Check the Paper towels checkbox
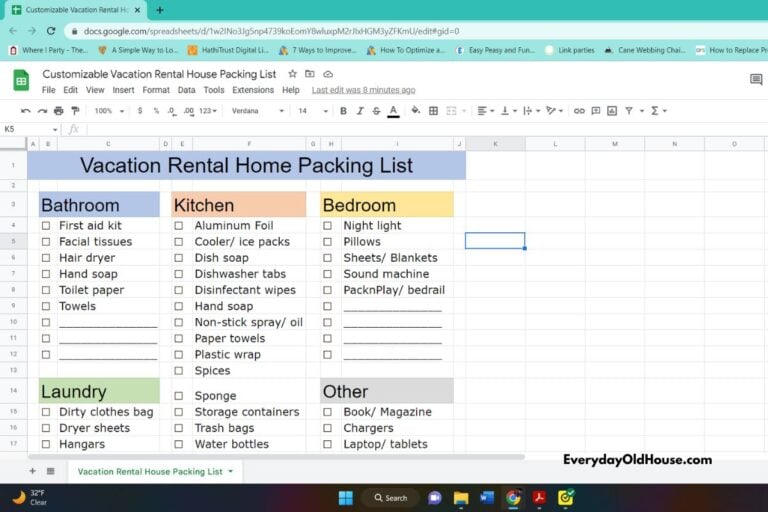Image resolution: width=768 pixels, height=512 pixels. [x=179, y=339]
